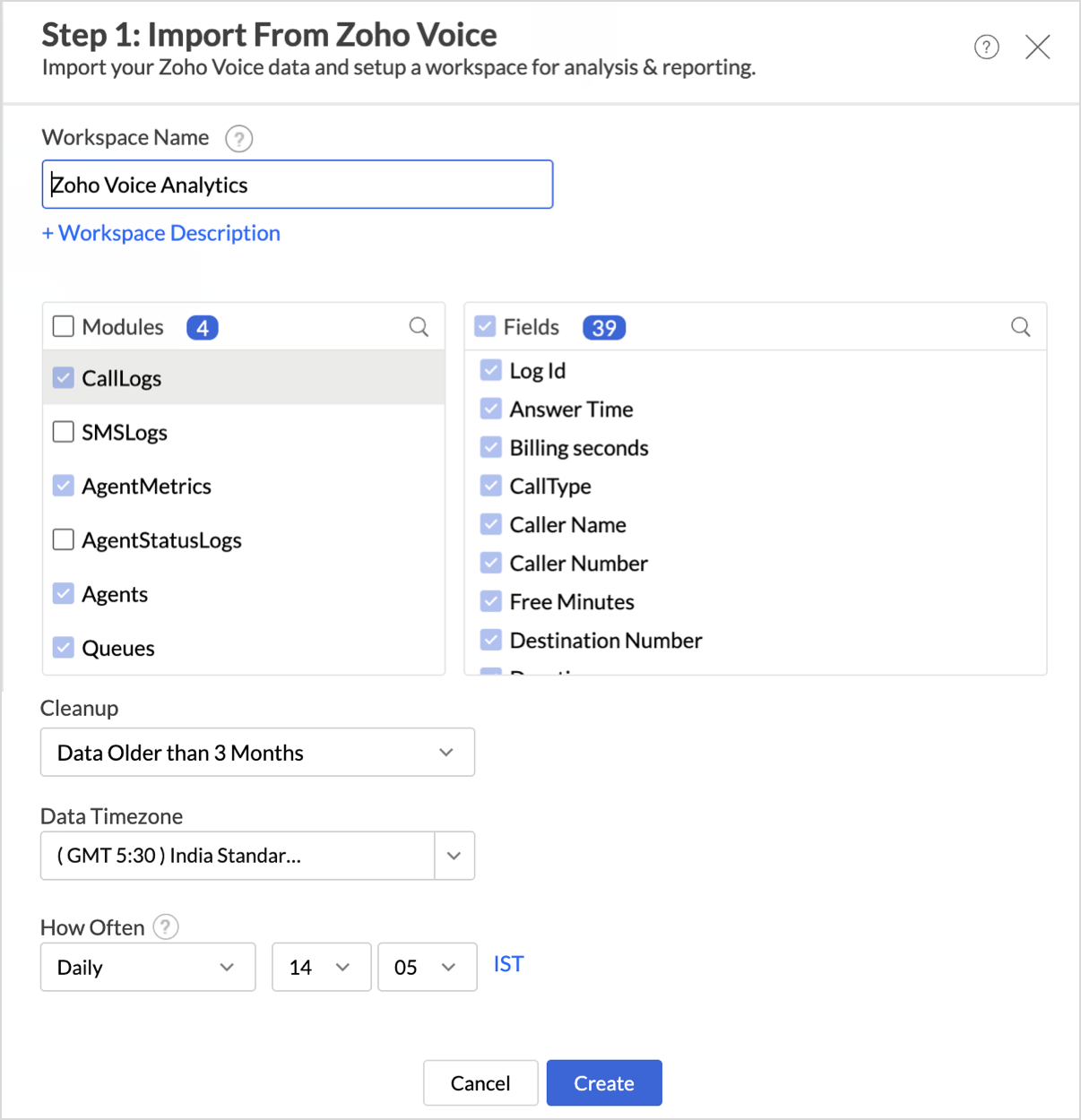
Task: Open the Daily frequency dropdown
Action: click(148, 967)
